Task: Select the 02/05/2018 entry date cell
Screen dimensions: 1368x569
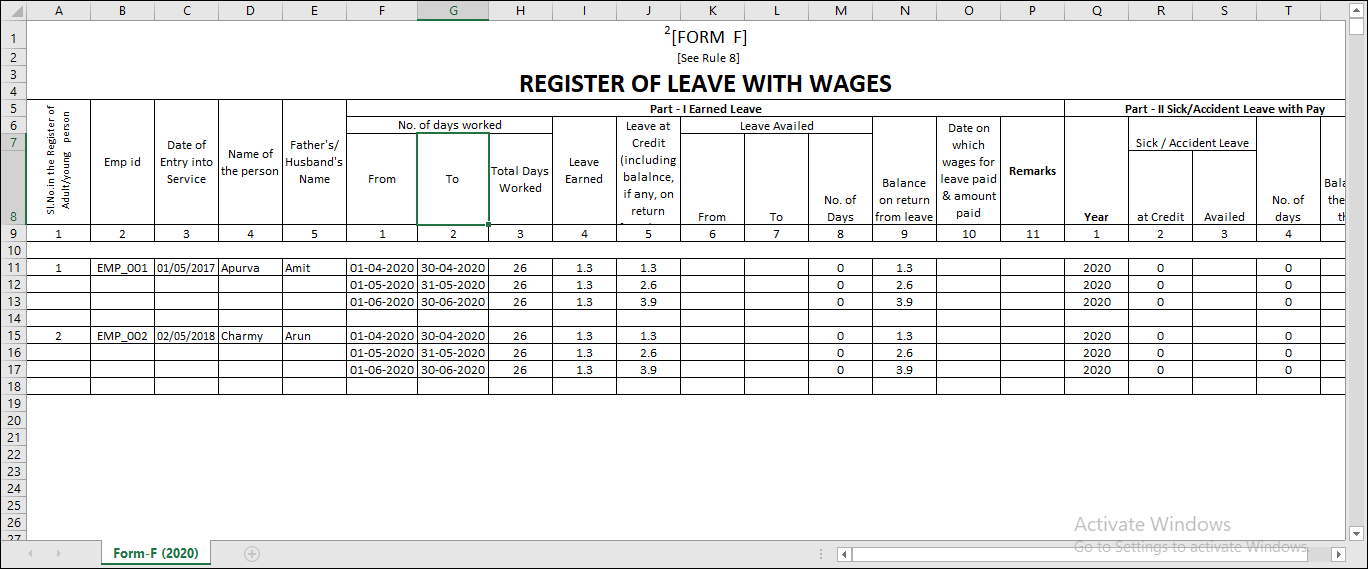Action: tap(186, 336)
